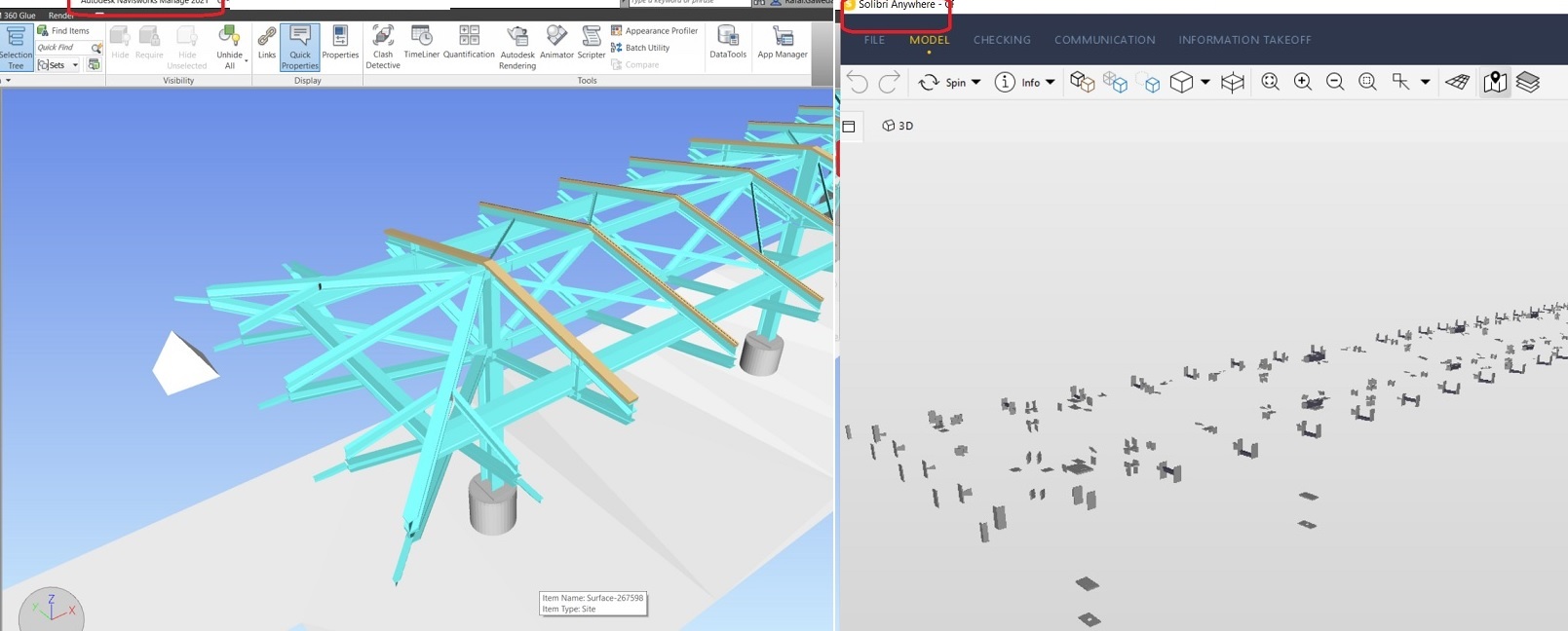
Task: Expand Info tool dropdown arrow
Action: [x=1050, y=83]
